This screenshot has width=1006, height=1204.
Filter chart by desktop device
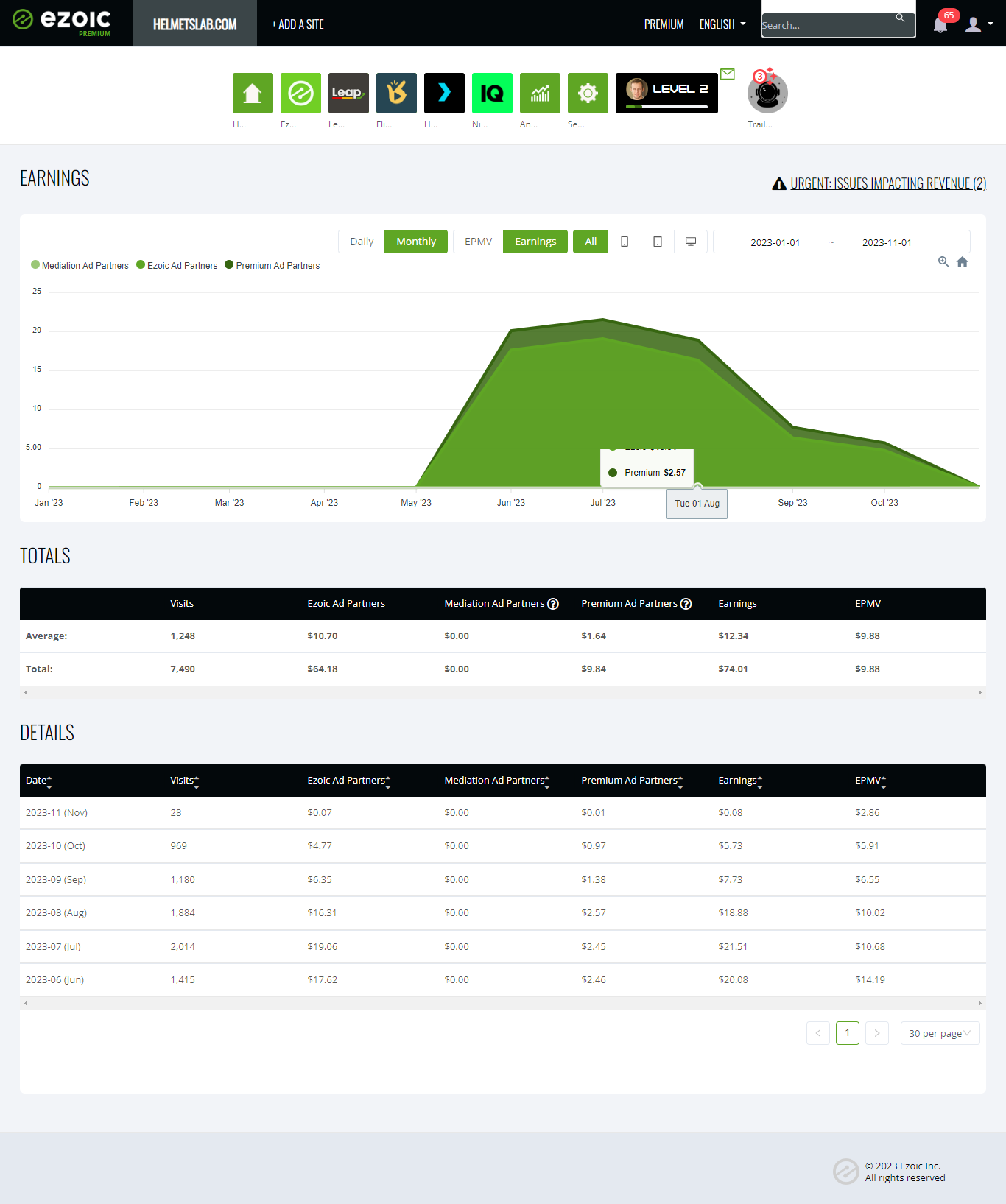pos(691,242)
